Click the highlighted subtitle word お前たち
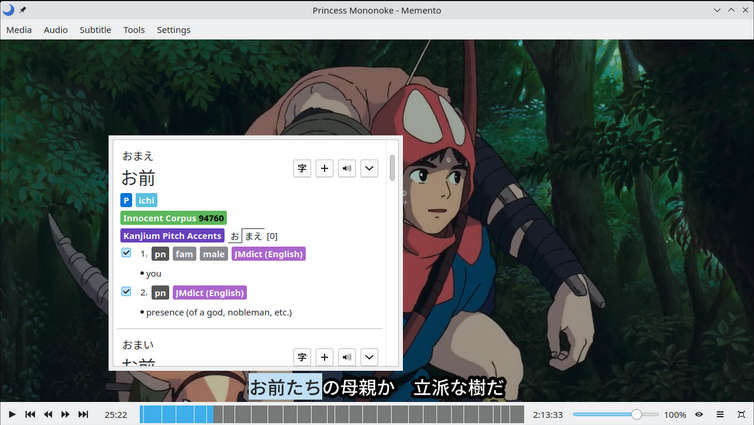 285,387
